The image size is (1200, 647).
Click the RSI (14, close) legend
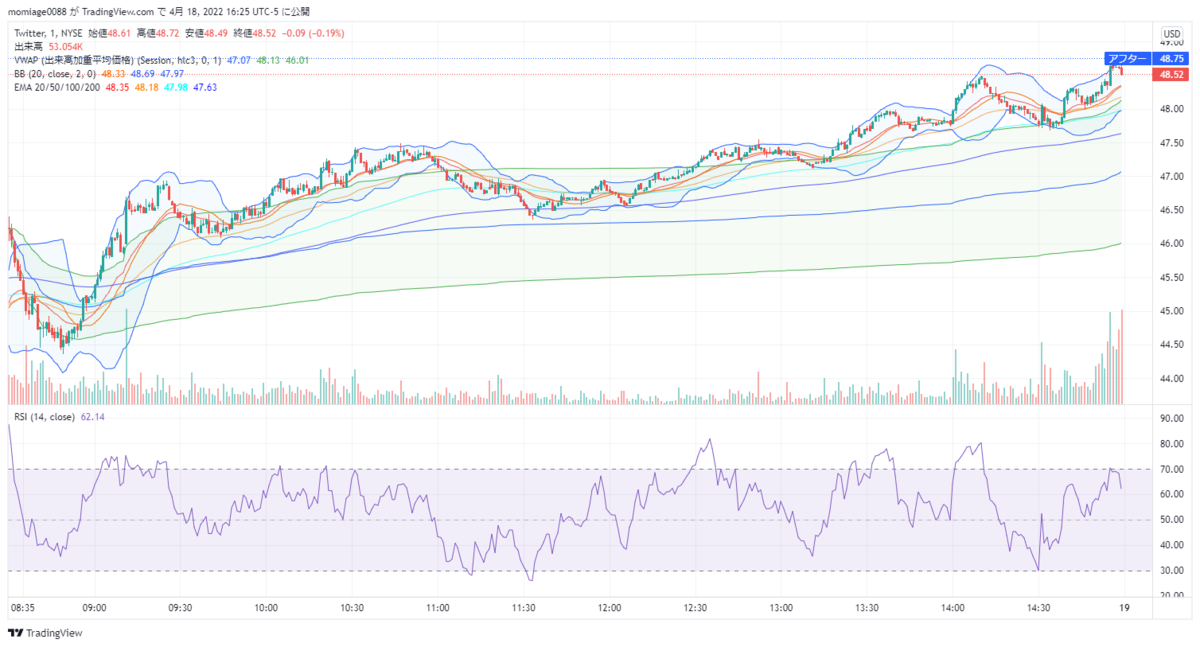(x=44, y=416)
